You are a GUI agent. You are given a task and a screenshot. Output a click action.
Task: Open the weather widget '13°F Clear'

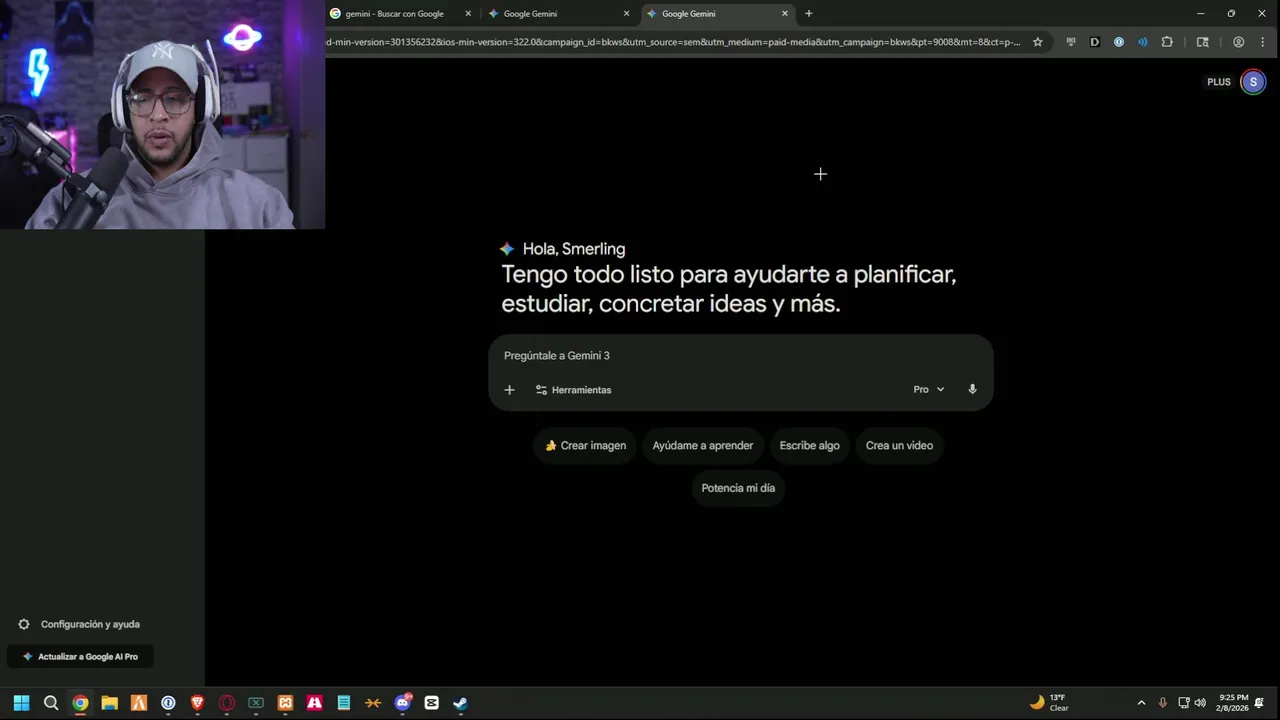(x=1050, y=703)
